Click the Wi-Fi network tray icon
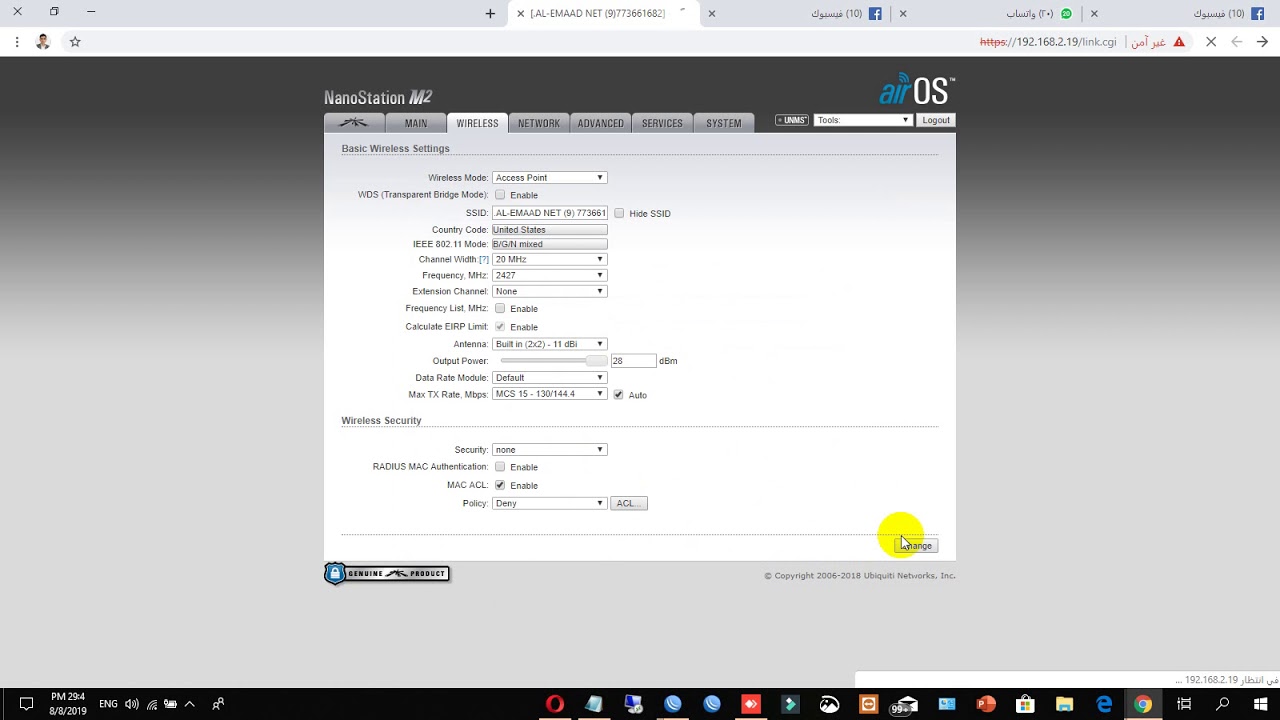The width and height of the screenshot is (1280, 720). 152,704
